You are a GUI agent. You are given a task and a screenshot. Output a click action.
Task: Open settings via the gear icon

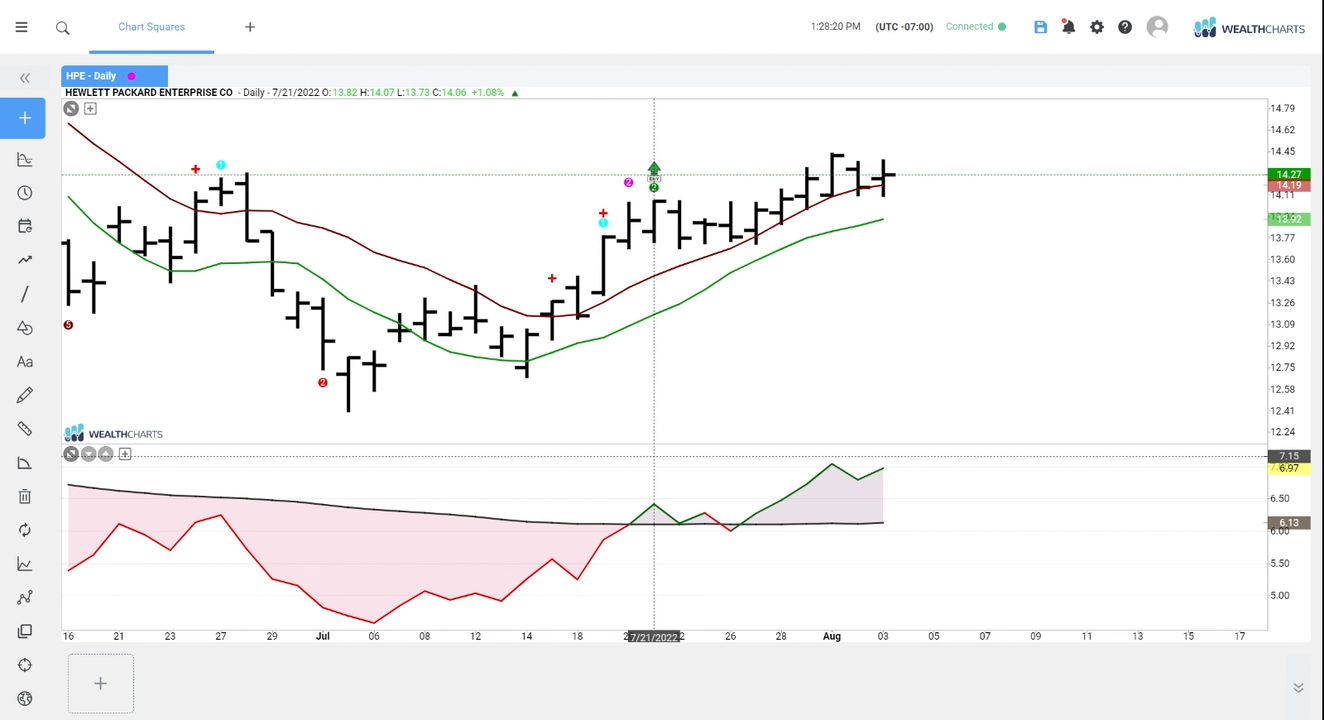(x=1097, y=27)
